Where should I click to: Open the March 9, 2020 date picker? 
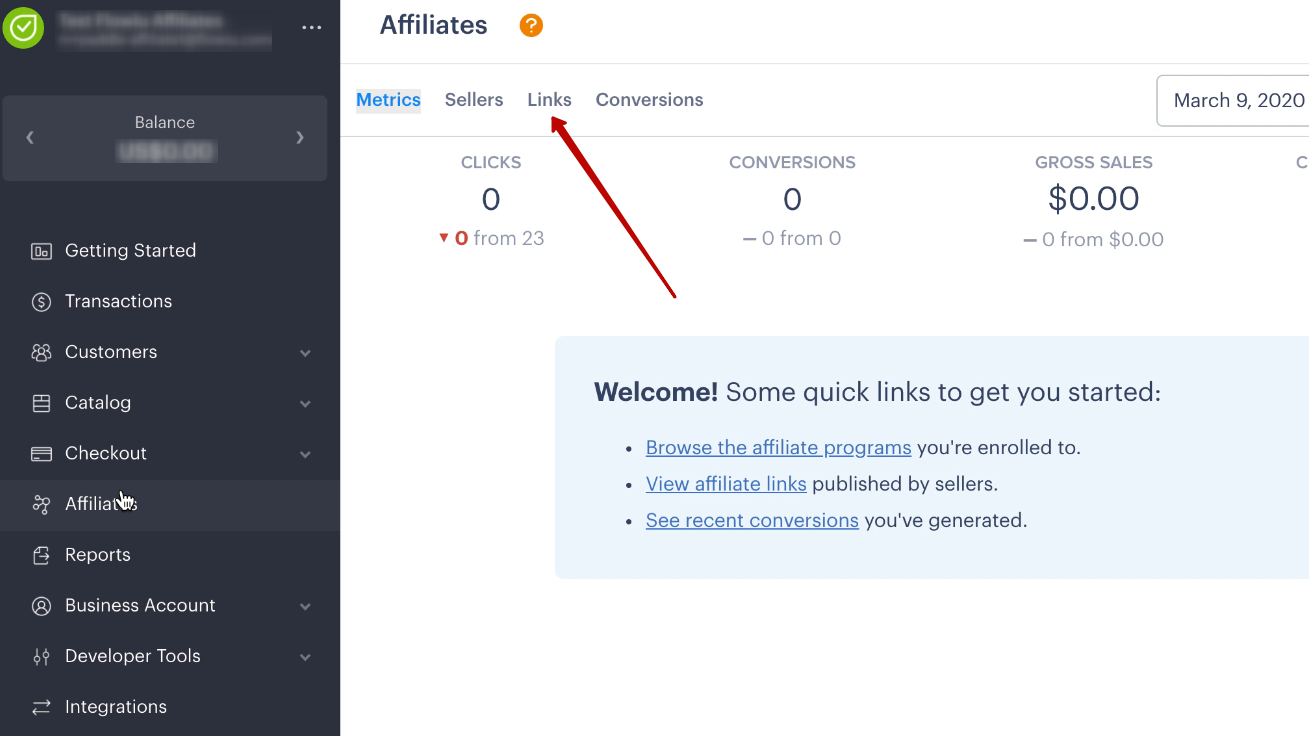(1233, 101)
